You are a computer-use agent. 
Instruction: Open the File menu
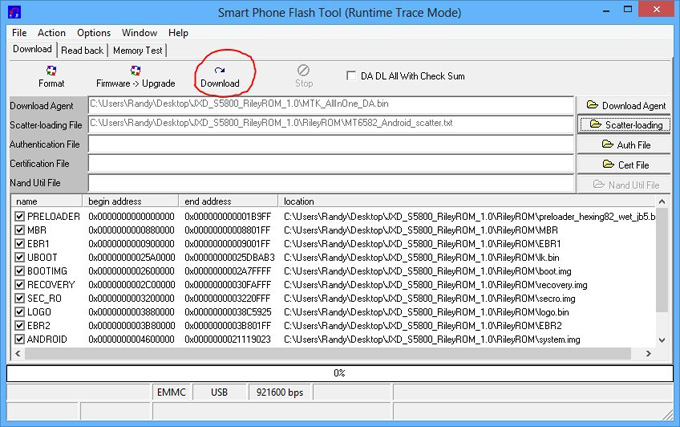(19, 33)
